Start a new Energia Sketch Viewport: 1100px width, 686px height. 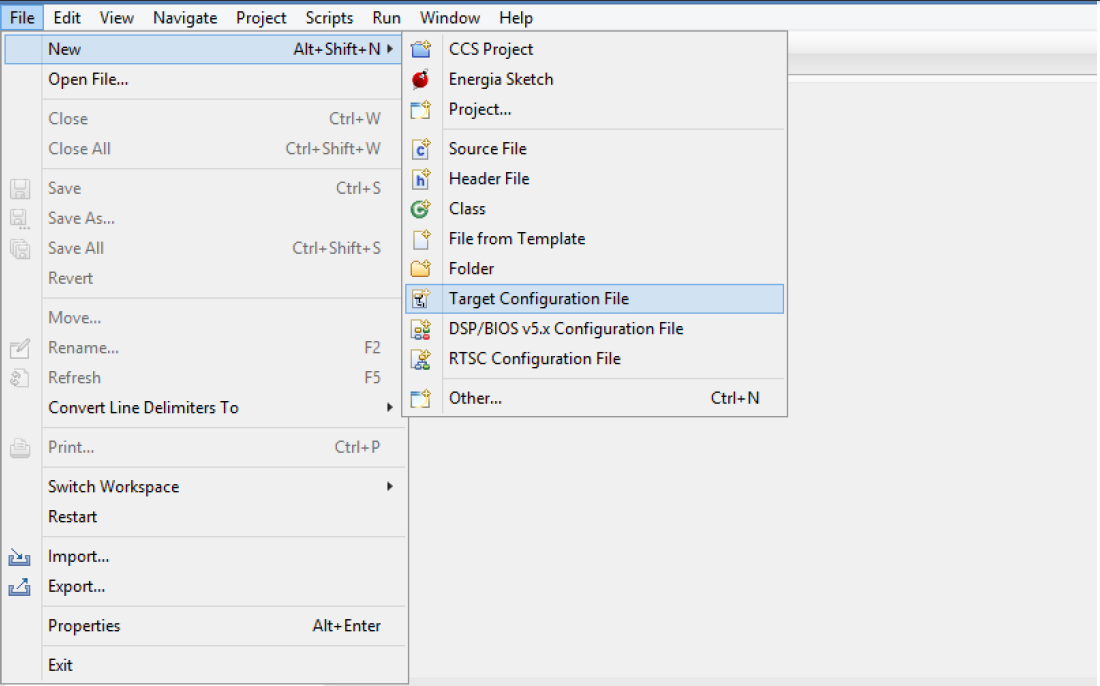[500, 79]
